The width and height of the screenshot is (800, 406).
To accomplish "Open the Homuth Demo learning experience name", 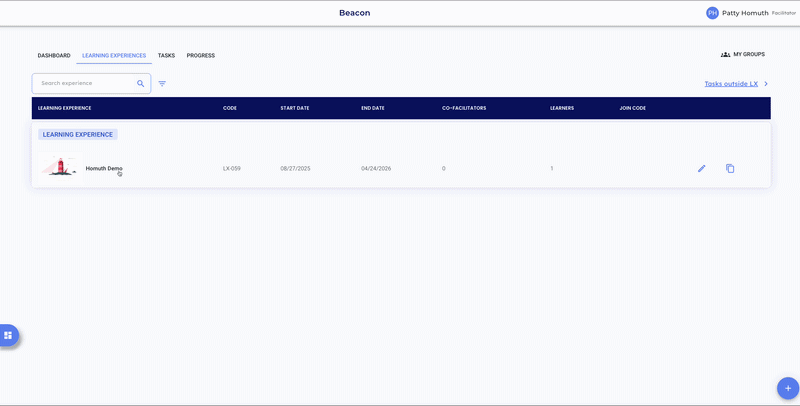I will tap(104, 168).
